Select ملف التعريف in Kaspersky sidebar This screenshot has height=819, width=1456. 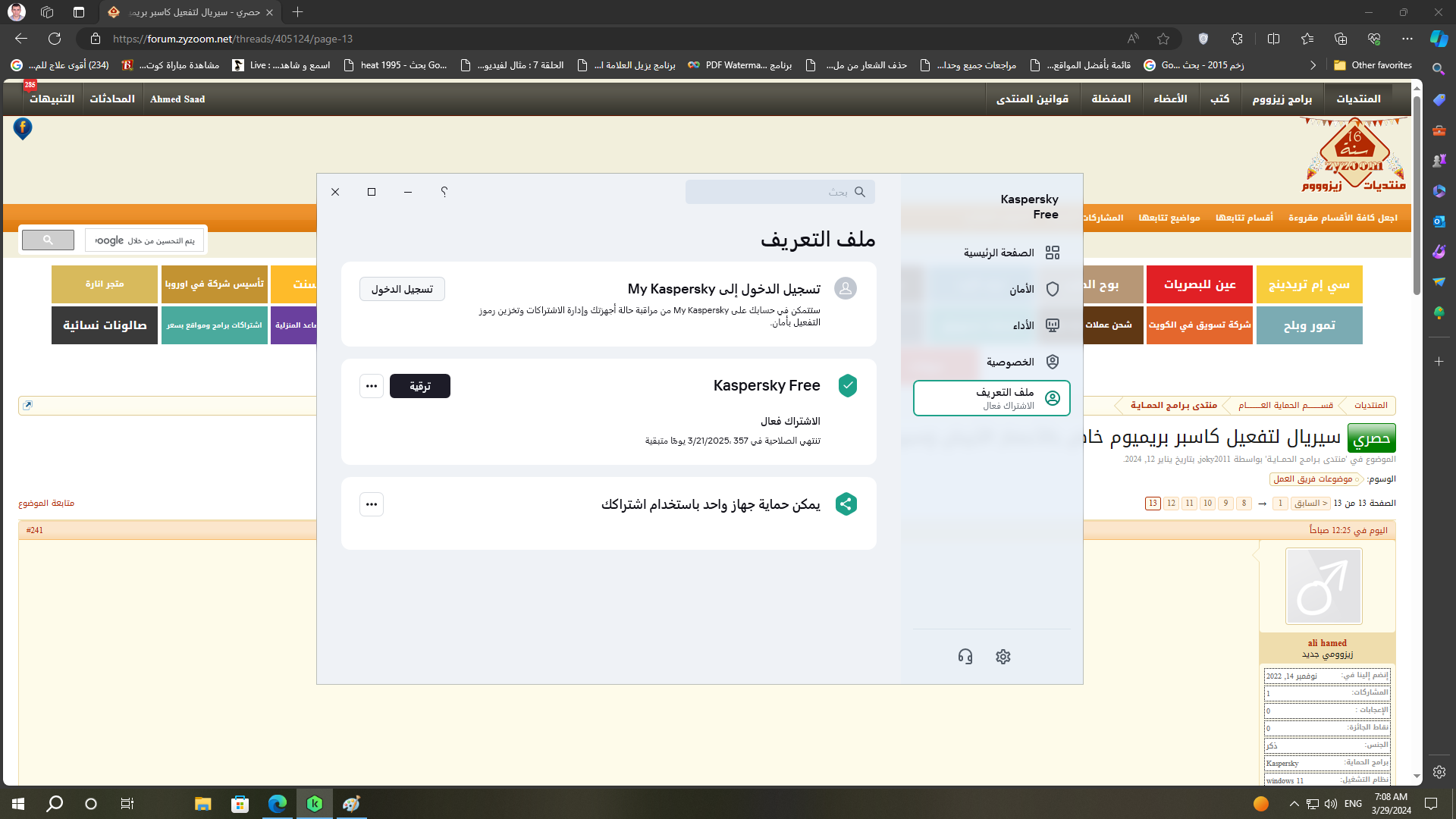[x=992, y=398]
